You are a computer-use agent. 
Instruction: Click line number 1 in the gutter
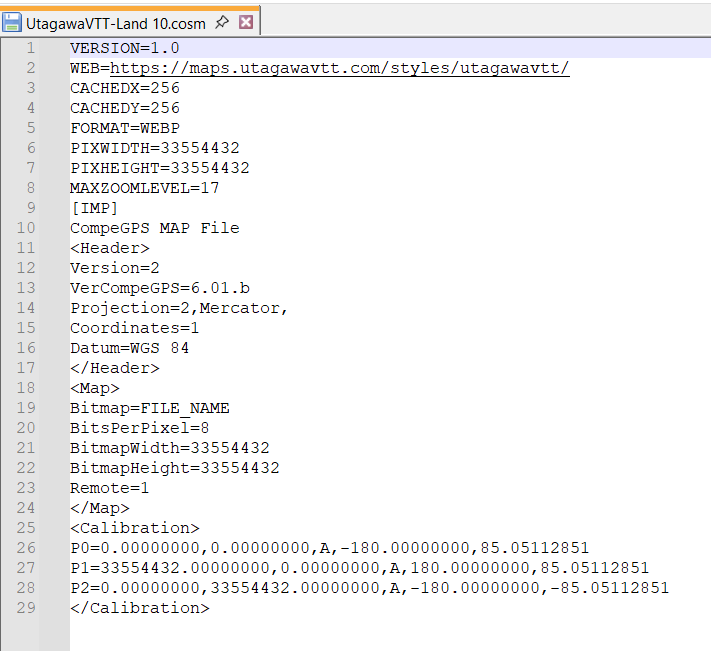pyautogui.click(x=31, y=48)
